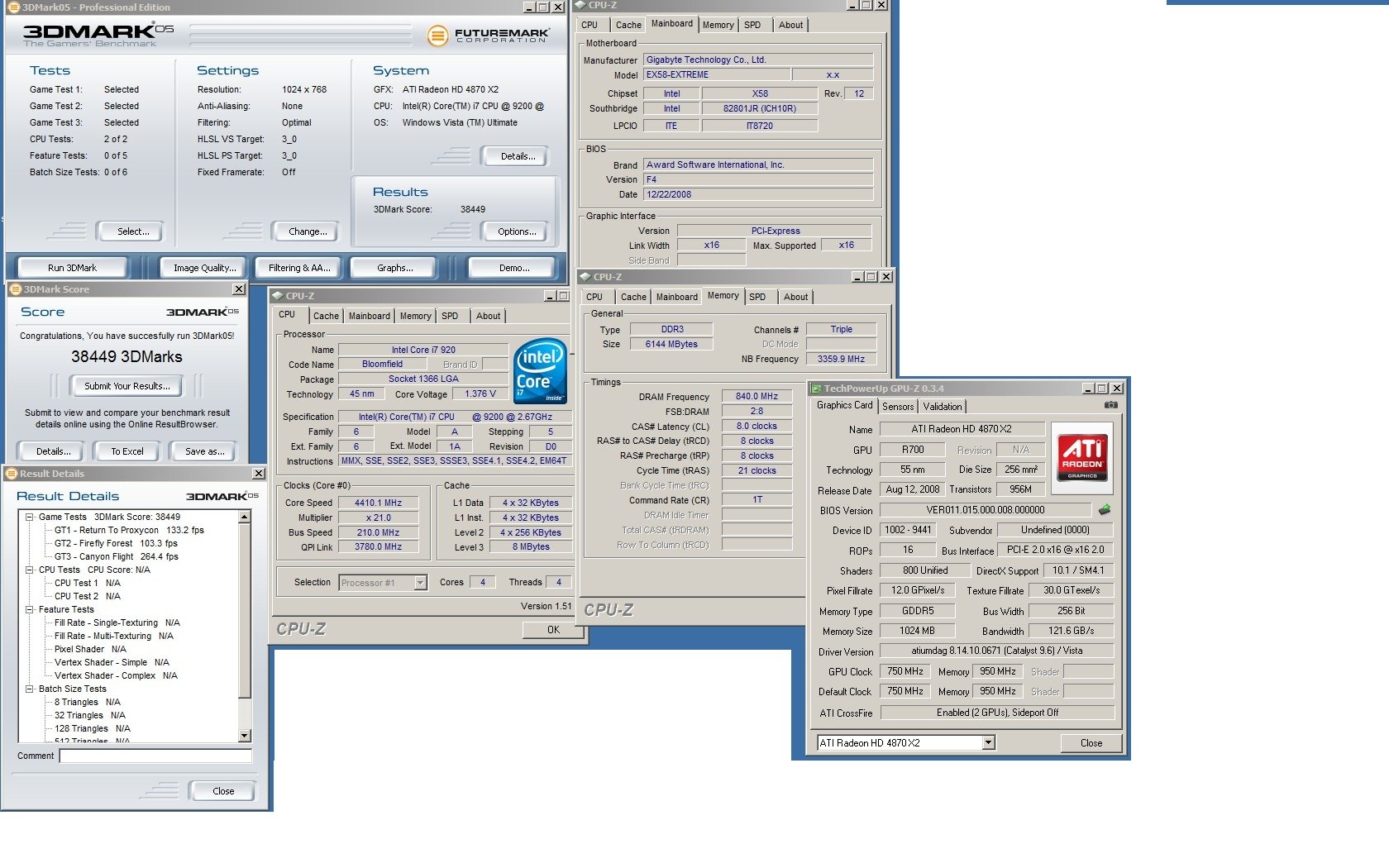The height and width of the screenshot is (868, 1389).
Task: Open the Cache tab in CPU-Z processor window
Action: point(326,316)
